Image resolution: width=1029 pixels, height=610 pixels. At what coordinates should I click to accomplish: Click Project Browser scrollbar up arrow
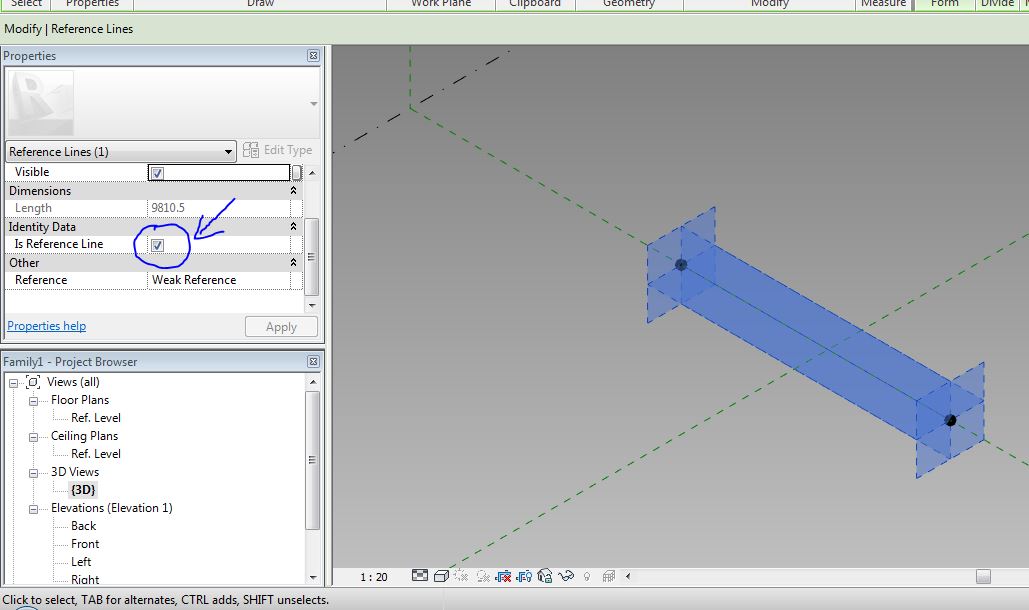(313, 382)
